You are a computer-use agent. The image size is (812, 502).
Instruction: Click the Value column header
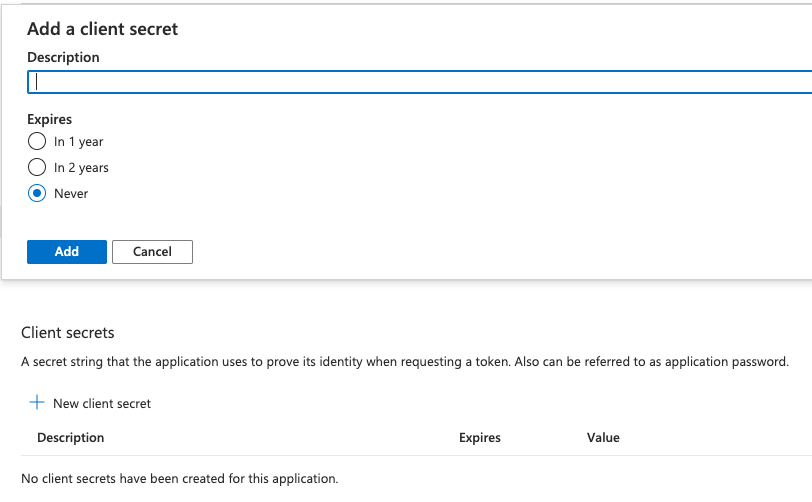(x=603, y=438)
